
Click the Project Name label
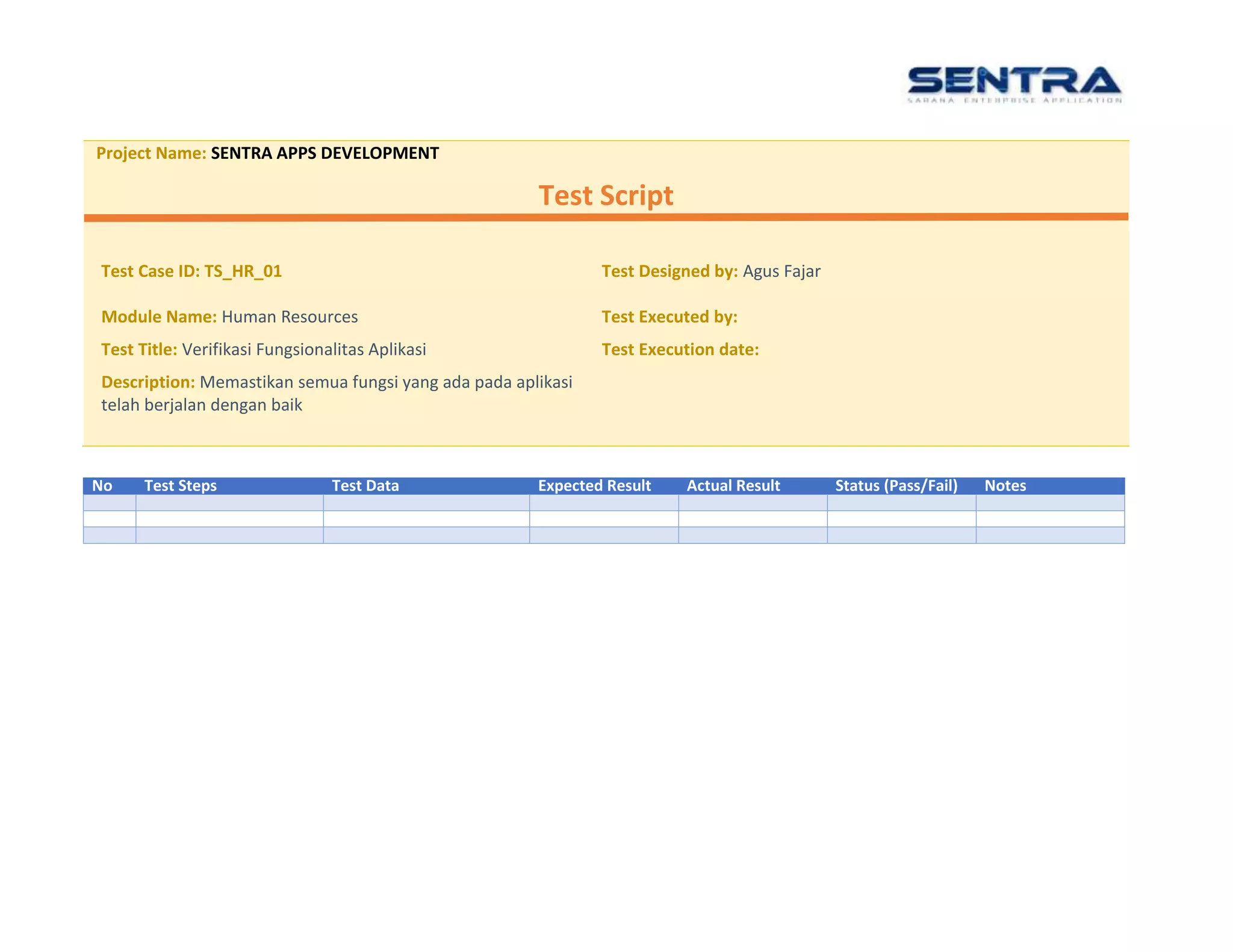tap(151, 153)
